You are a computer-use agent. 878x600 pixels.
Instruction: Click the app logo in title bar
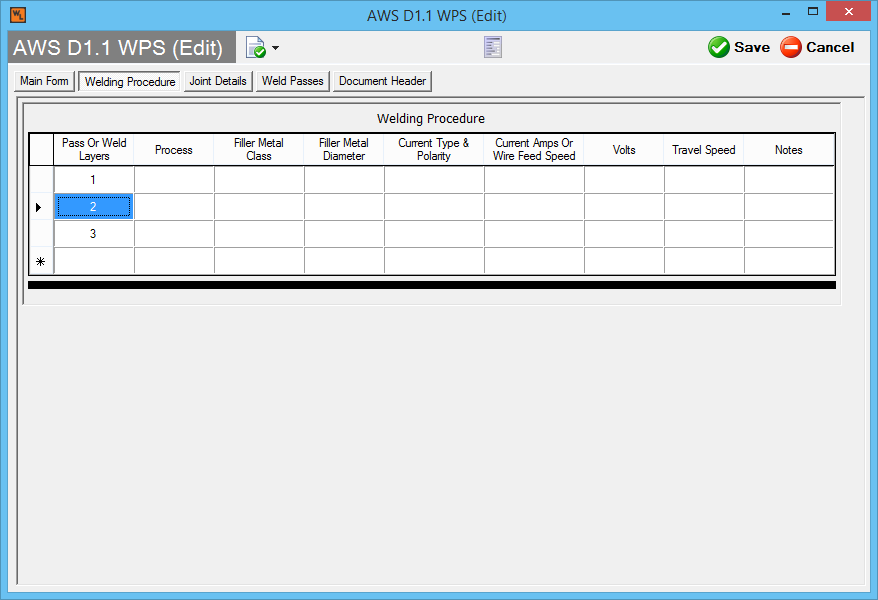(18, 15)
